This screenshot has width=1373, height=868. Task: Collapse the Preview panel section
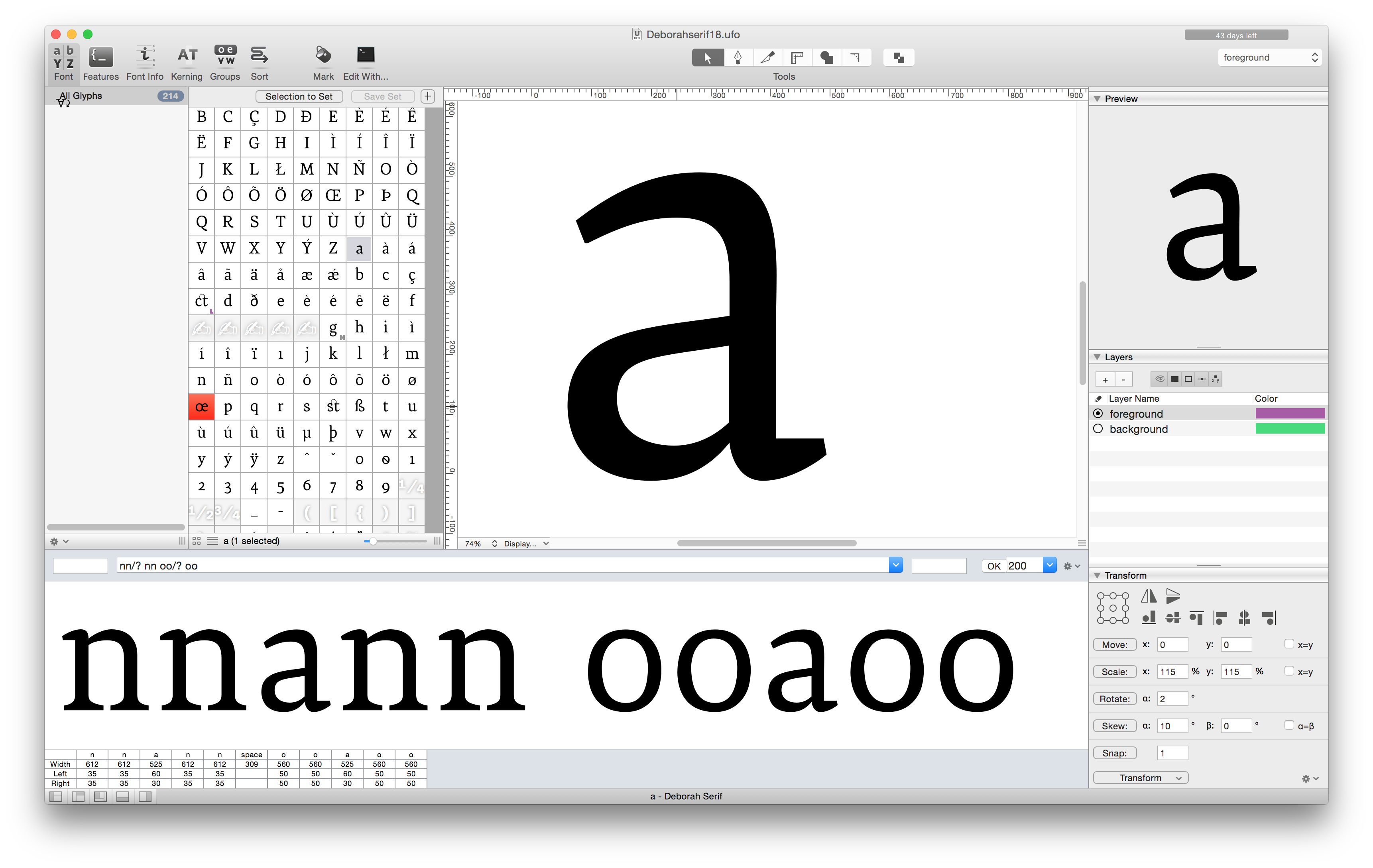pos(1097,99)
